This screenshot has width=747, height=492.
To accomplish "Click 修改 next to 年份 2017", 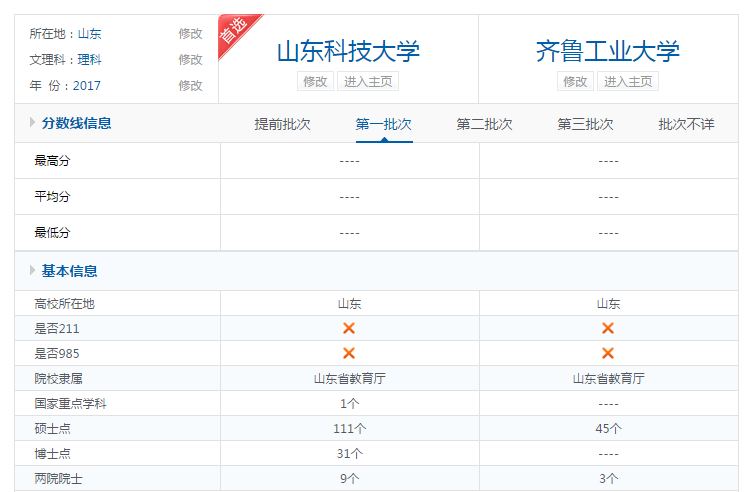I will pos(191,85).
